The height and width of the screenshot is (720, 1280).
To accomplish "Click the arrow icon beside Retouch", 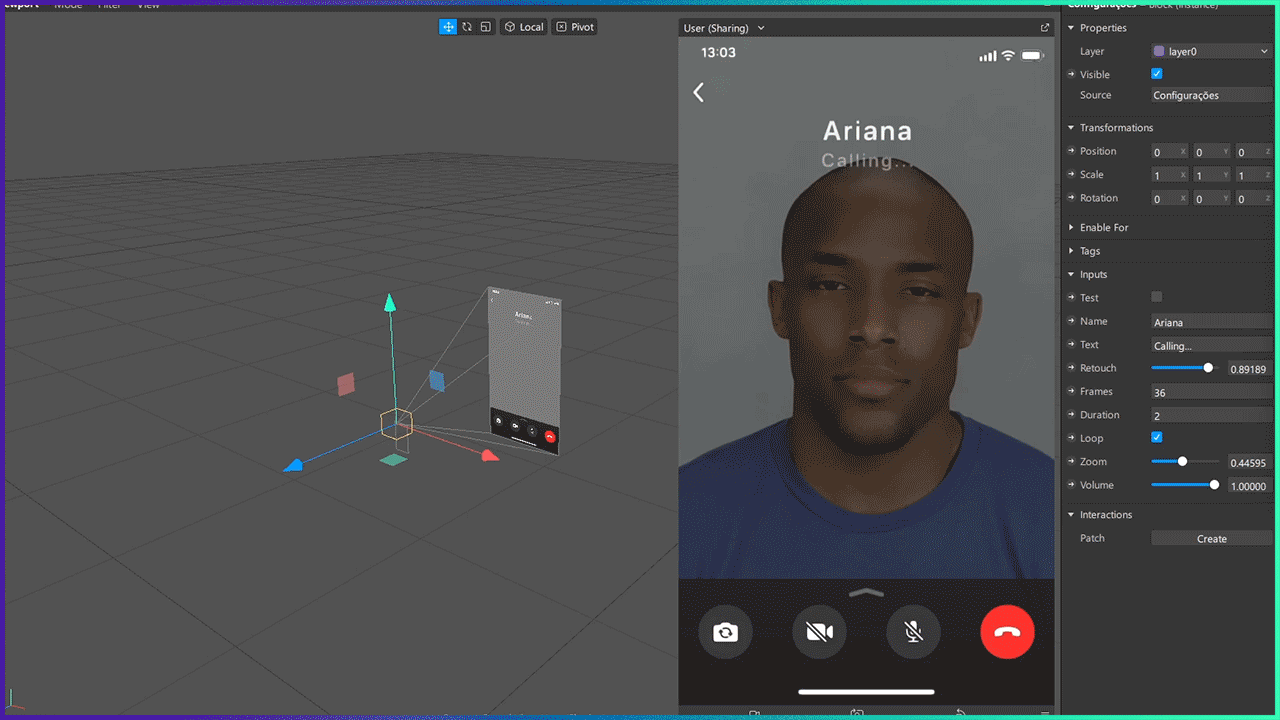I will click(1071, 368).
